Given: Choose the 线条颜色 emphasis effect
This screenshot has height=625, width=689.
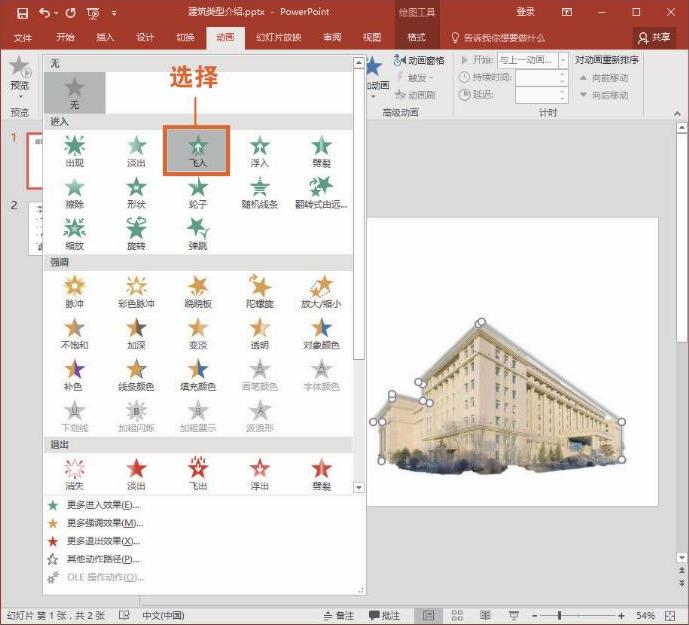Looking at the screenshot, I should [x=136, y=375].
